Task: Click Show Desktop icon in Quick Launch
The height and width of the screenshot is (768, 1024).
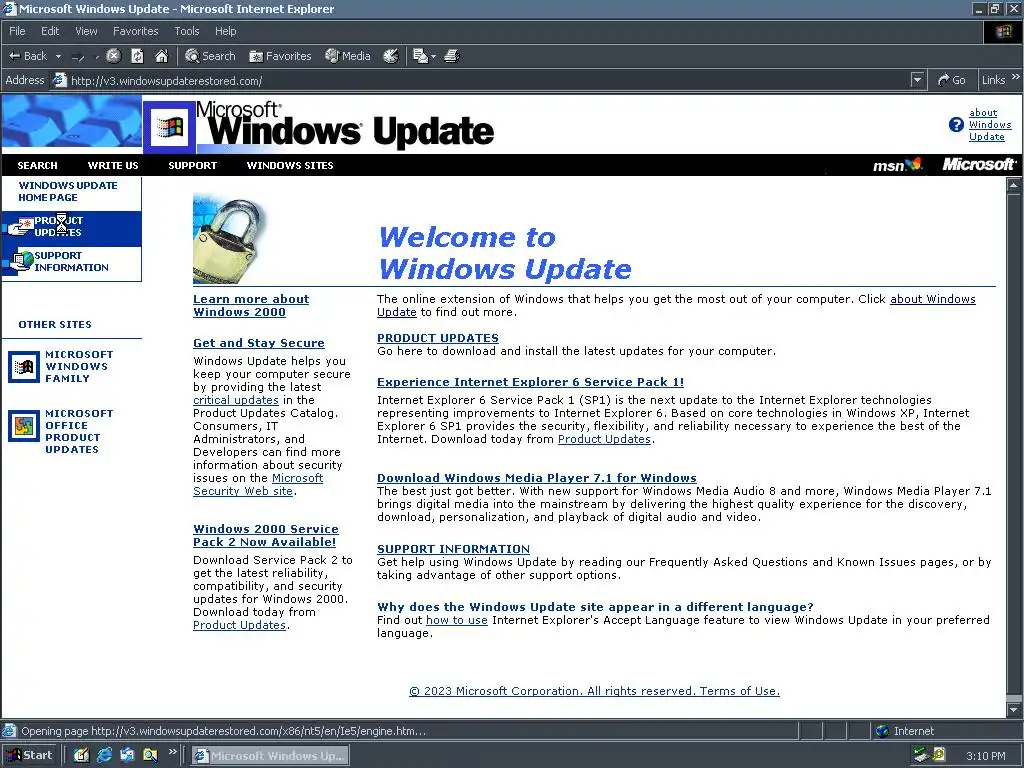Action: point(81,755)
